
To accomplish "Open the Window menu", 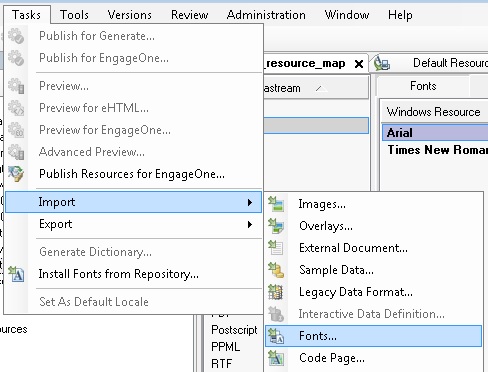I will pyautogui.click(x=347, y=15).
